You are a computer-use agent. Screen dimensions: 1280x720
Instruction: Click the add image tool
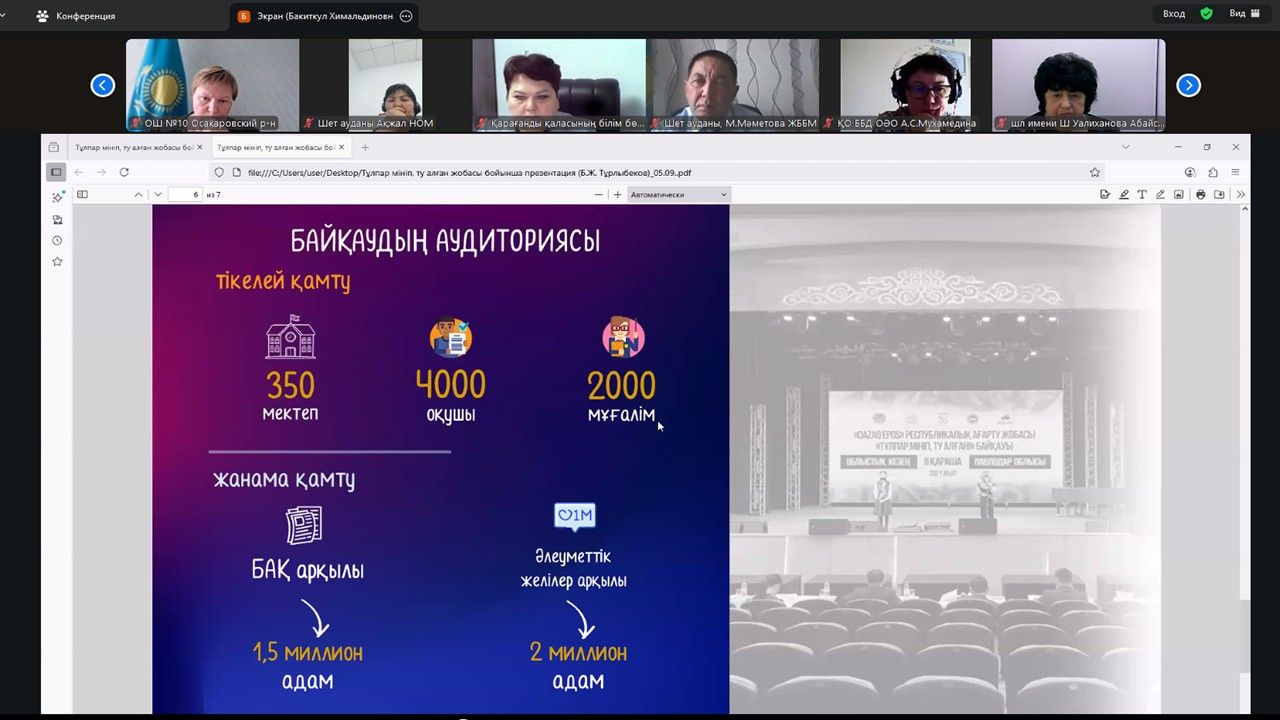coord(1179,194)
